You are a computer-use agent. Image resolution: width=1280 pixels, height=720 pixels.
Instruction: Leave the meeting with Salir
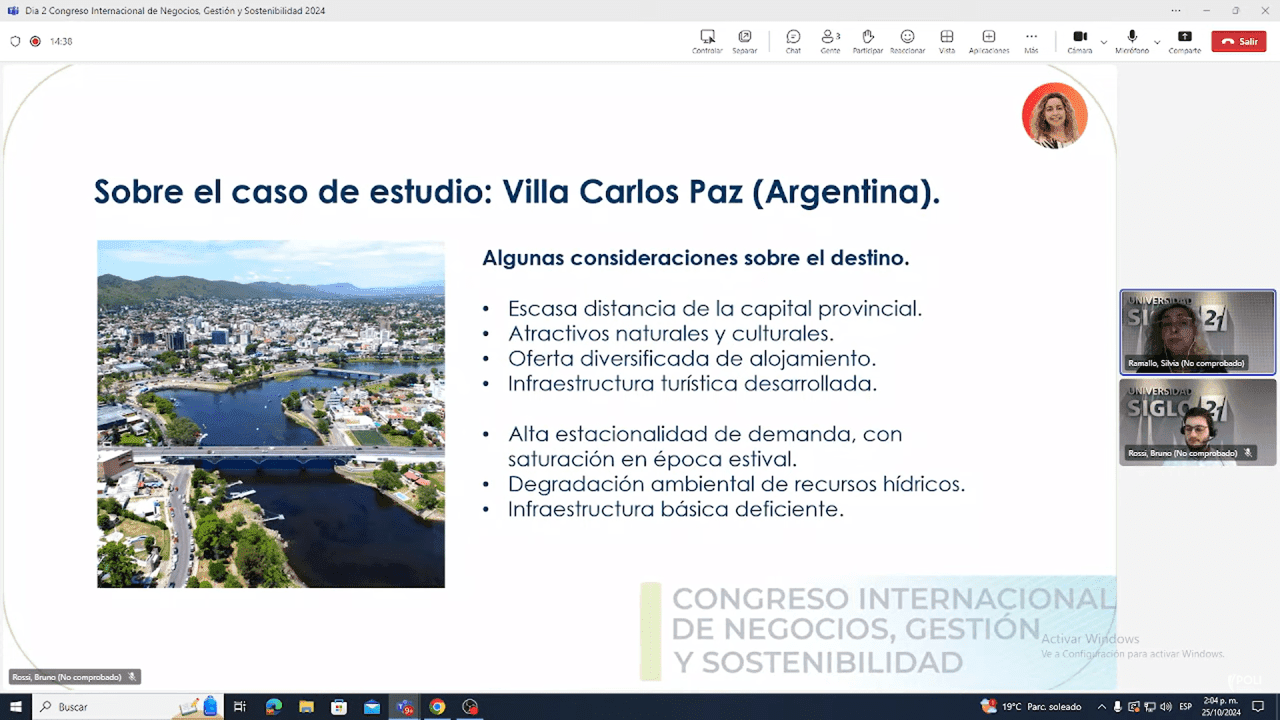pos(1238,41)
